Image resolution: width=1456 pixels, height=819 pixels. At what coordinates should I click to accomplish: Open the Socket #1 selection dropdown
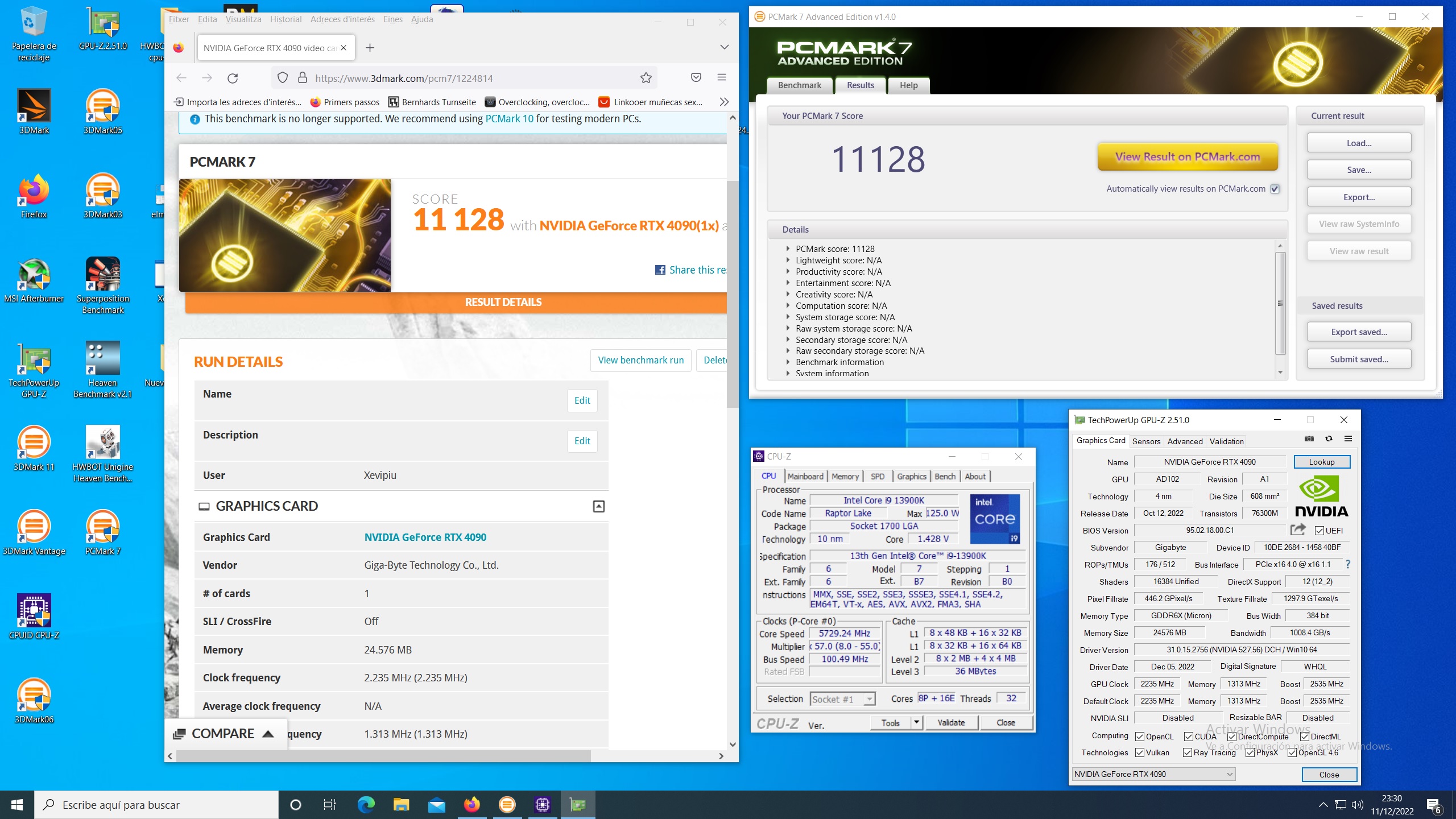tap(843, 698)
